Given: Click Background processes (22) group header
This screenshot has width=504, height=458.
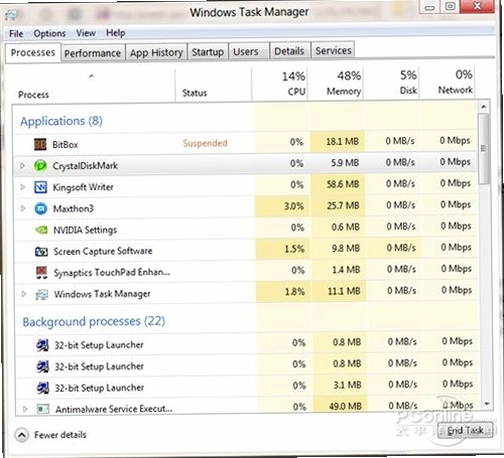Looking at the screenshot, I should tap(94, 322).
